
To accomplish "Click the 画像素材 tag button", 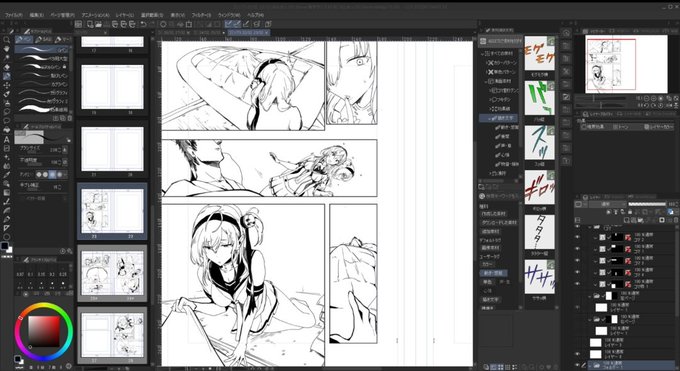I will pos(490,248).
